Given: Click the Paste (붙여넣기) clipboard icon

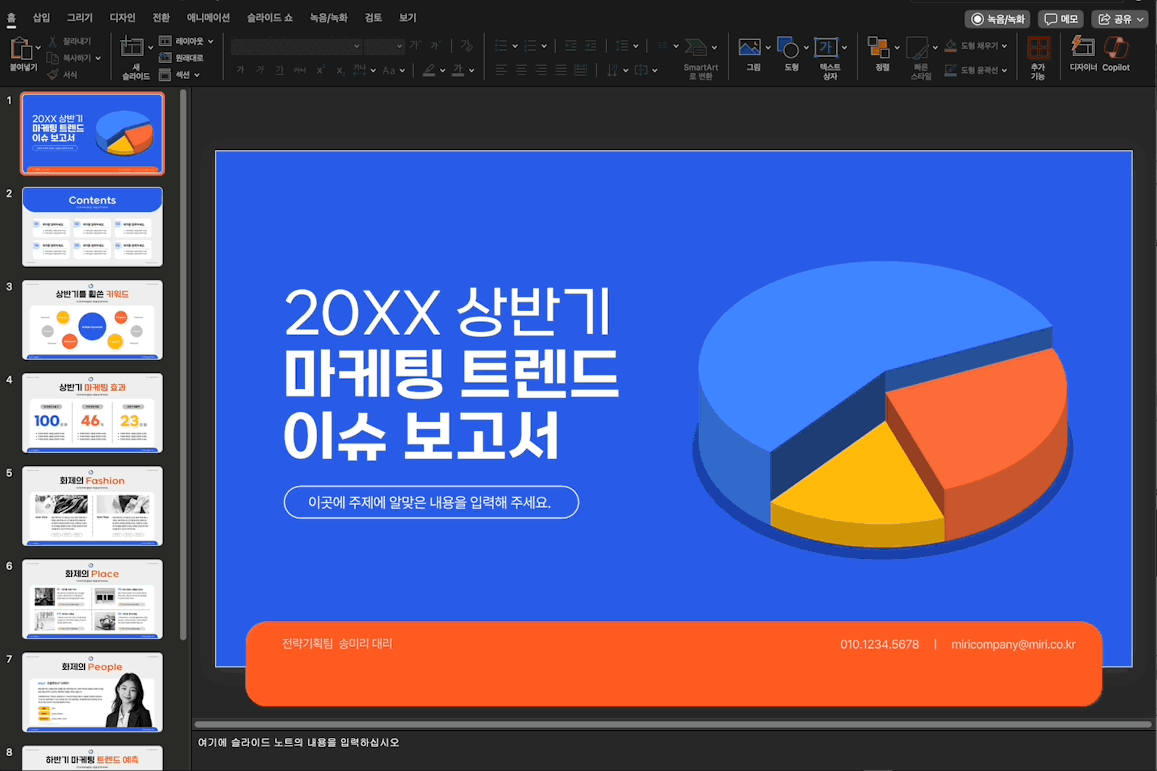Looking at the screenshot, I should point(21,49).
